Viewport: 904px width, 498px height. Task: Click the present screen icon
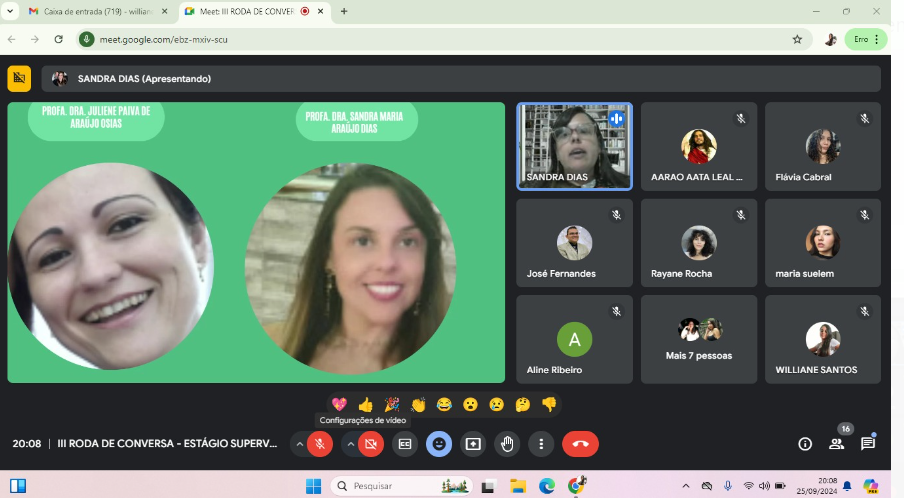(x=473, y=444)
